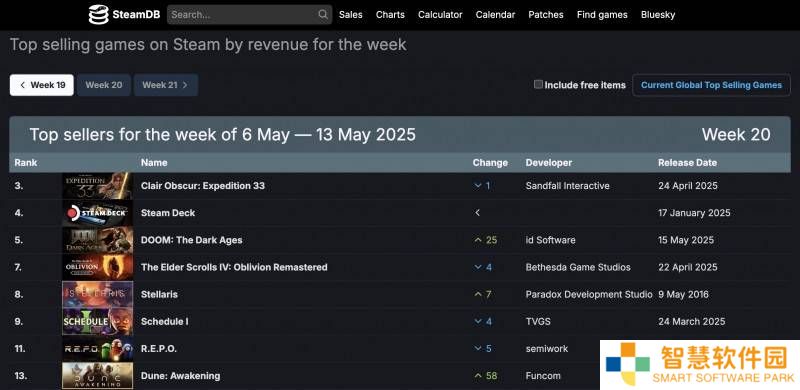The width and height of the screenshot is (800, 390).
Task: Click the 17 January 2025 release date
Action: point(694,213)
